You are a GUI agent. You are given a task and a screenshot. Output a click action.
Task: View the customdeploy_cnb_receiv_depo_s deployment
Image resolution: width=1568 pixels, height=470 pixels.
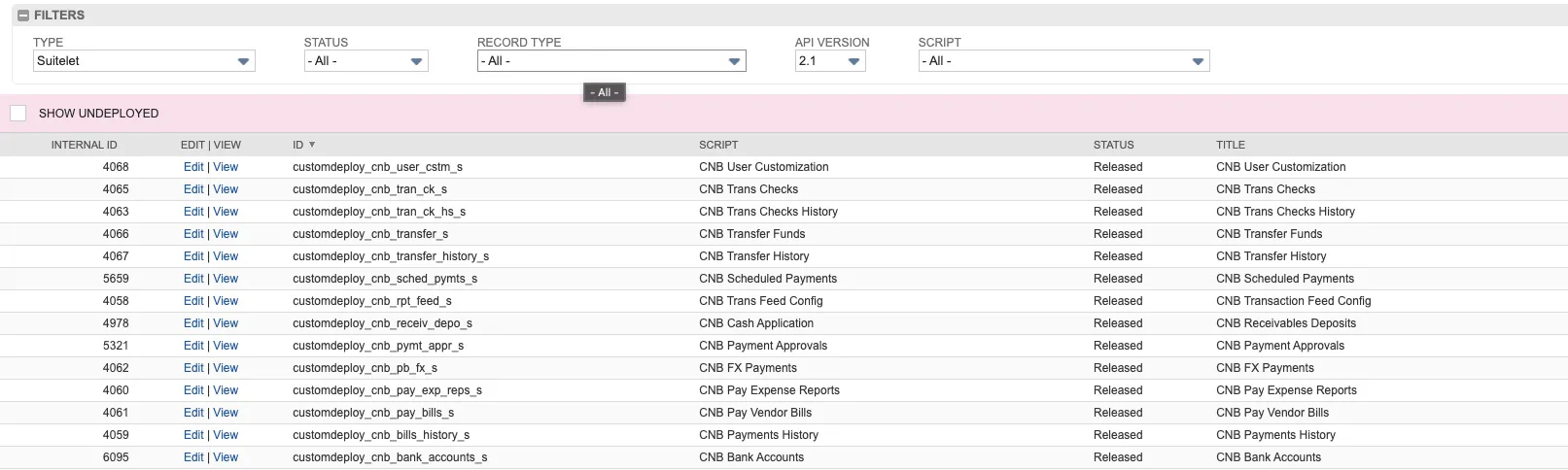(226, 323)
